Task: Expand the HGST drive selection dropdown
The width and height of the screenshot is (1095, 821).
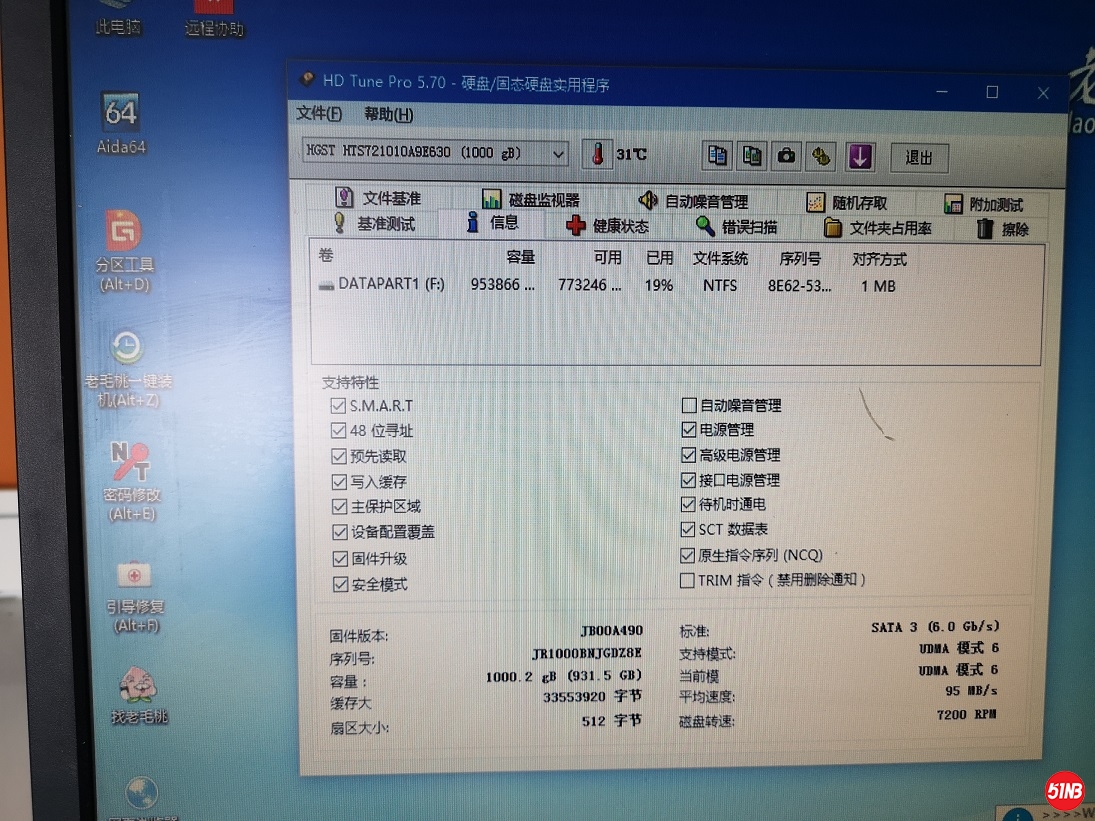Action: point(558,154)
